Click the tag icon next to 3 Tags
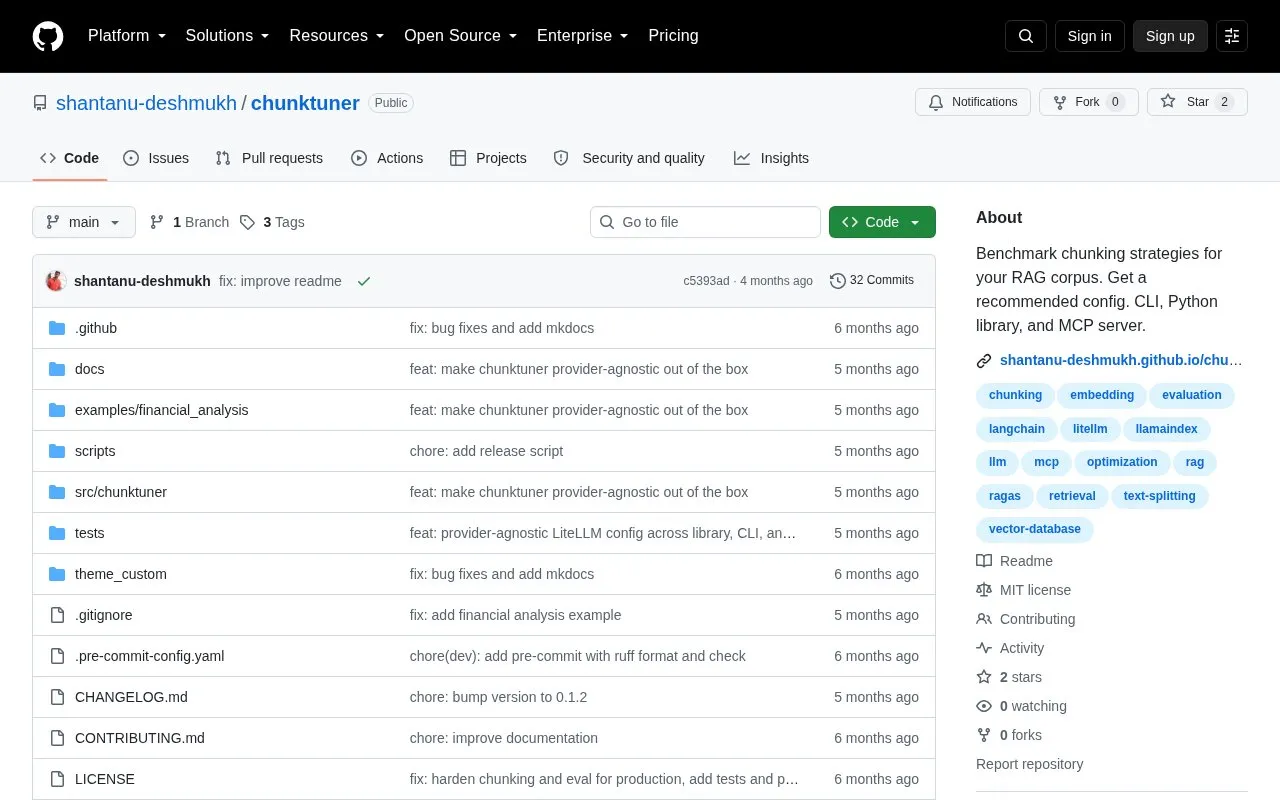Image resolution: width=1280 pixels, height=800 pixels. [247, 222]
